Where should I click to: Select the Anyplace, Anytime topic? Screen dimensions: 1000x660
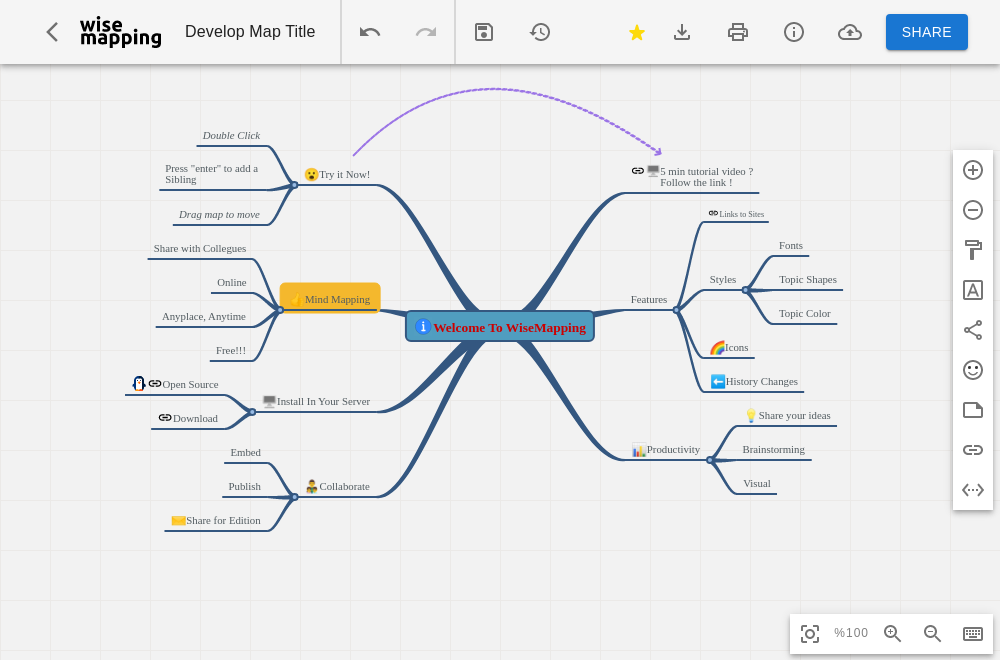click(203, 317)
